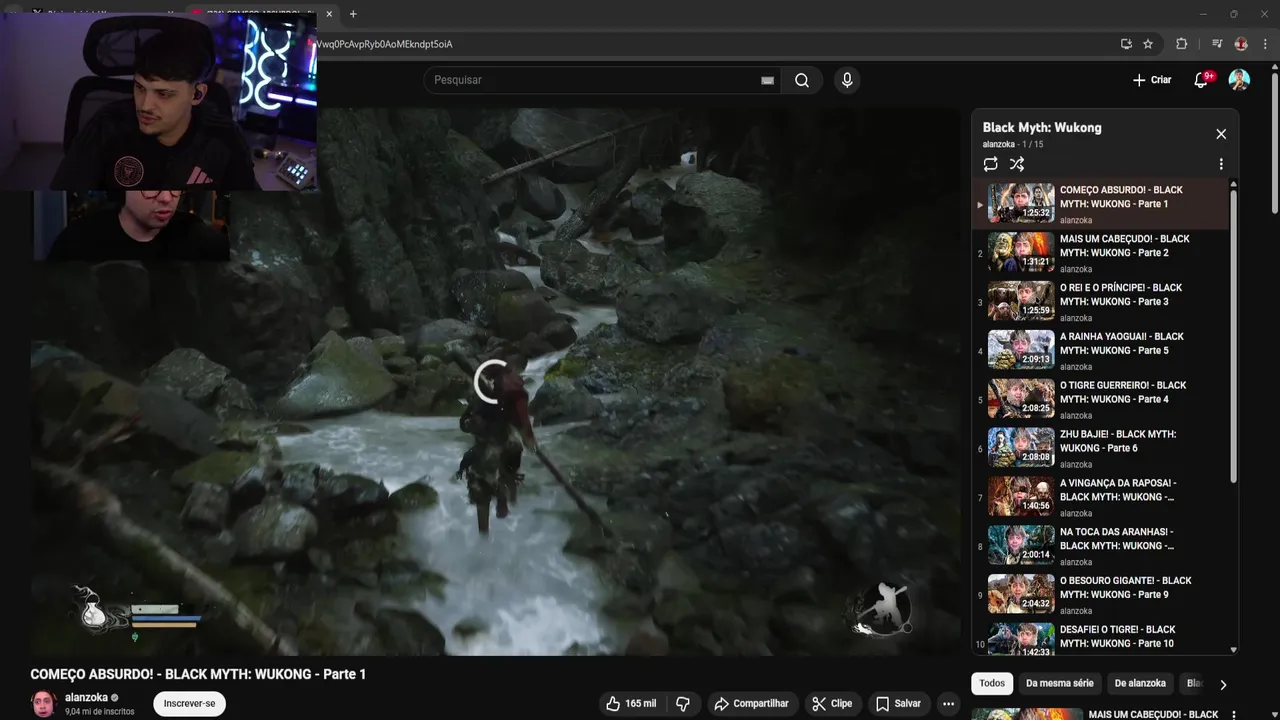The height and width of the screenshot is (720, 1280).
Task: Click the video player to pause
Action: pos(495,381)
